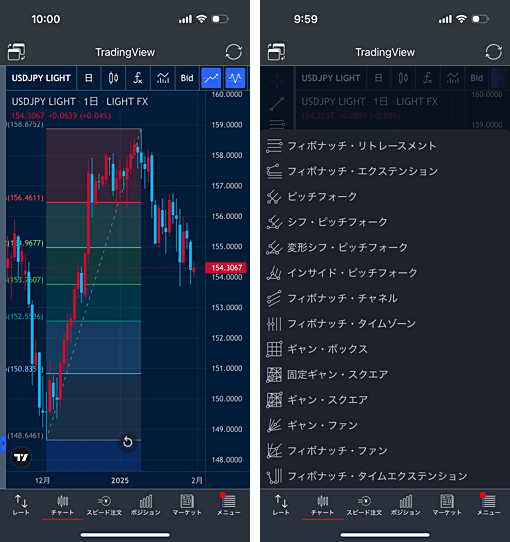
Task: Open window switcher icon in left phone
Action: pos(16,52)
